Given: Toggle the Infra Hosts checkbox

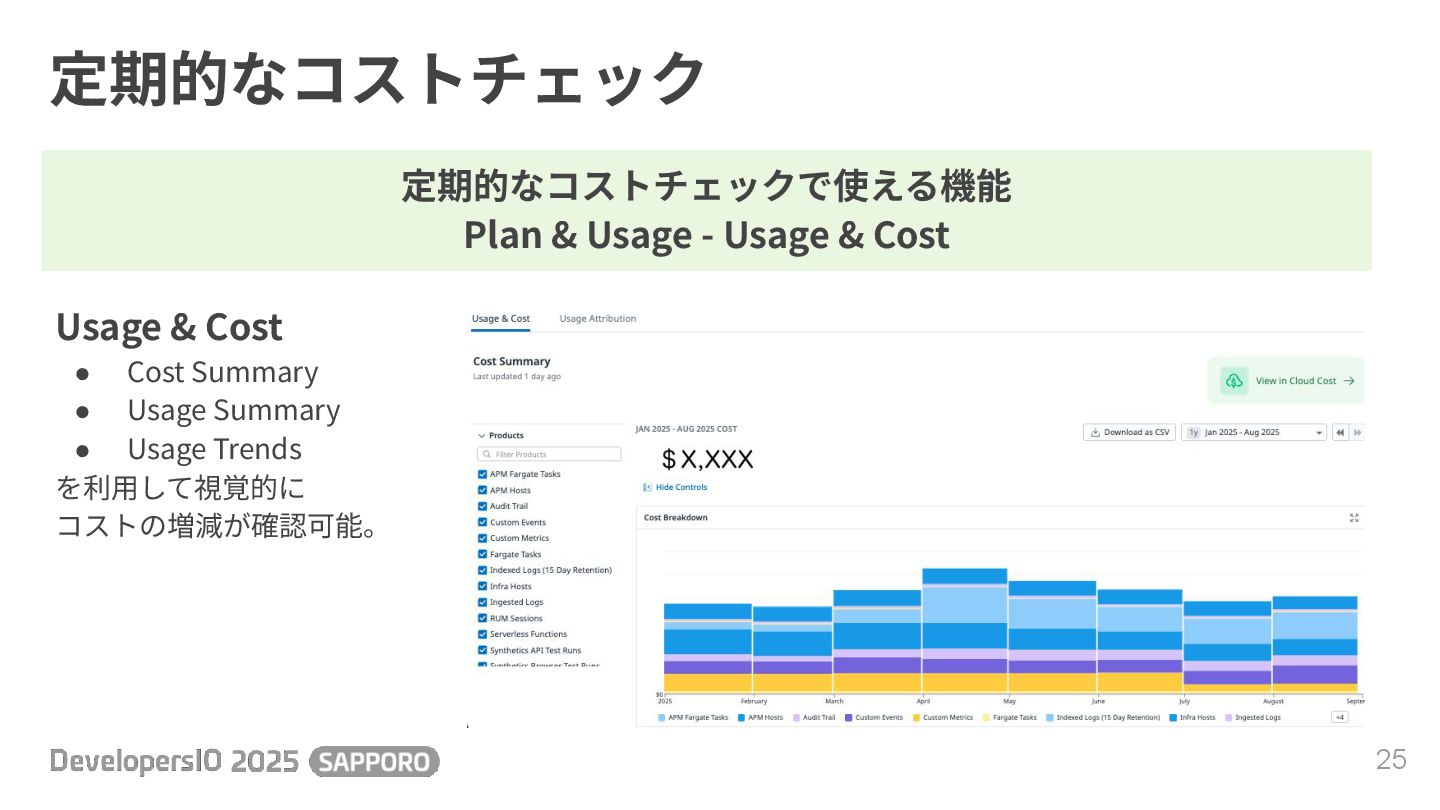Looking at the screenshot, I should click(x=482, y=586).
